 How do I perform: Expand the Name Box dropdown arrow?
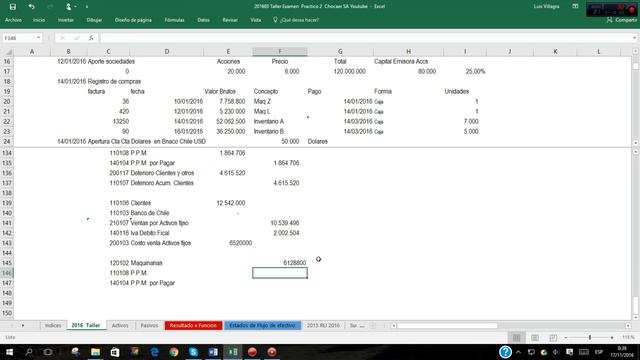coord(38,38)
